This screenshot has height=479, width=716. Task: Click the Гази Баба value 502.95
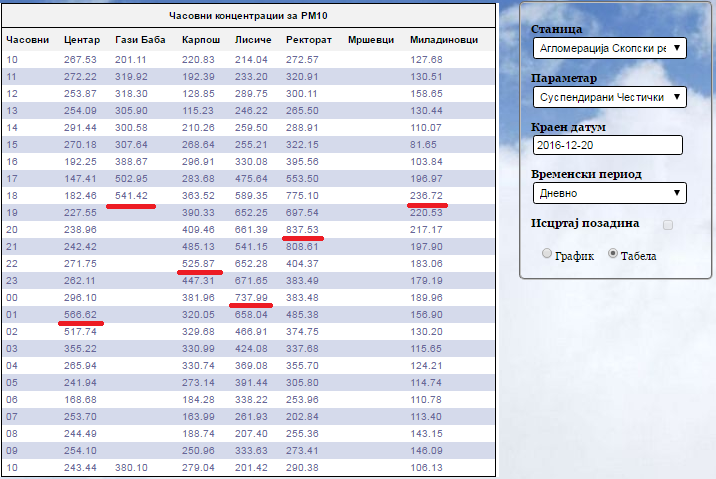coord(131,179)
